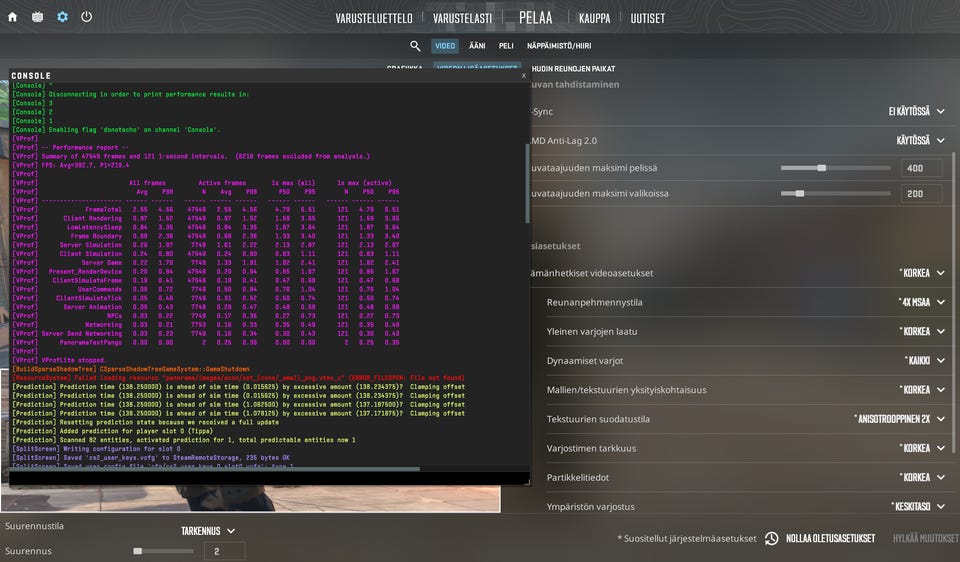Select the Peli settings tab
960x562 pixels.
tap(506, 46)
